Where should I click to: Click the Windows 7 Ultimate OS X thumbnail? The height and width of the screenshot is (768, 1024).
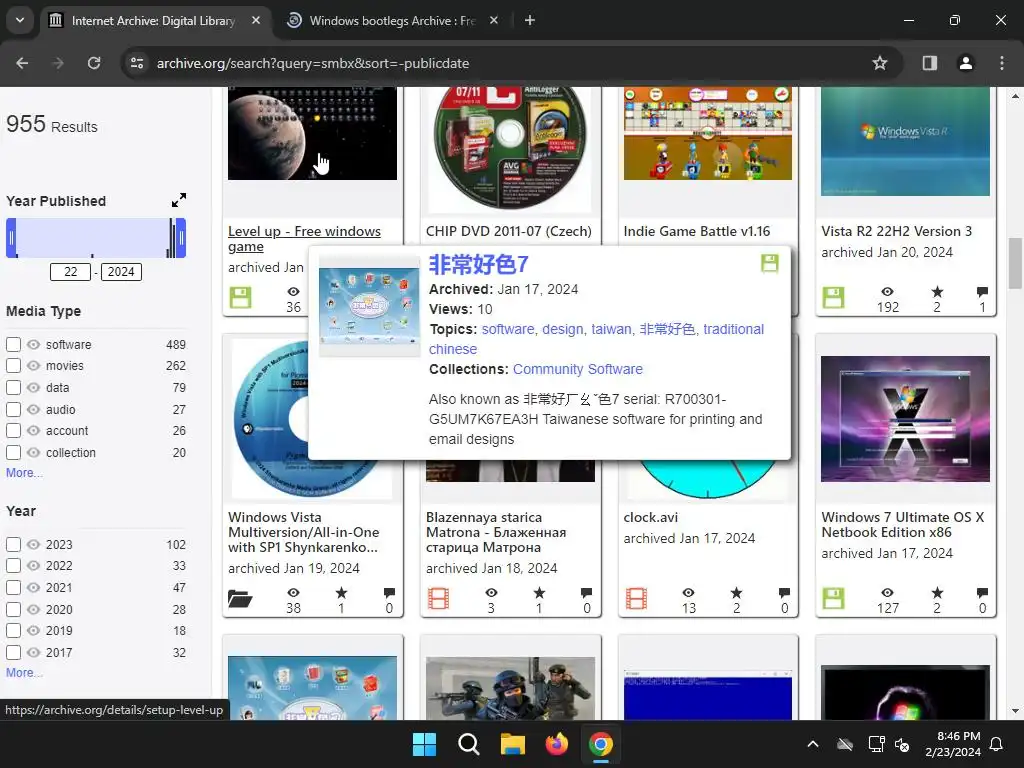click(x=905, y=419)
